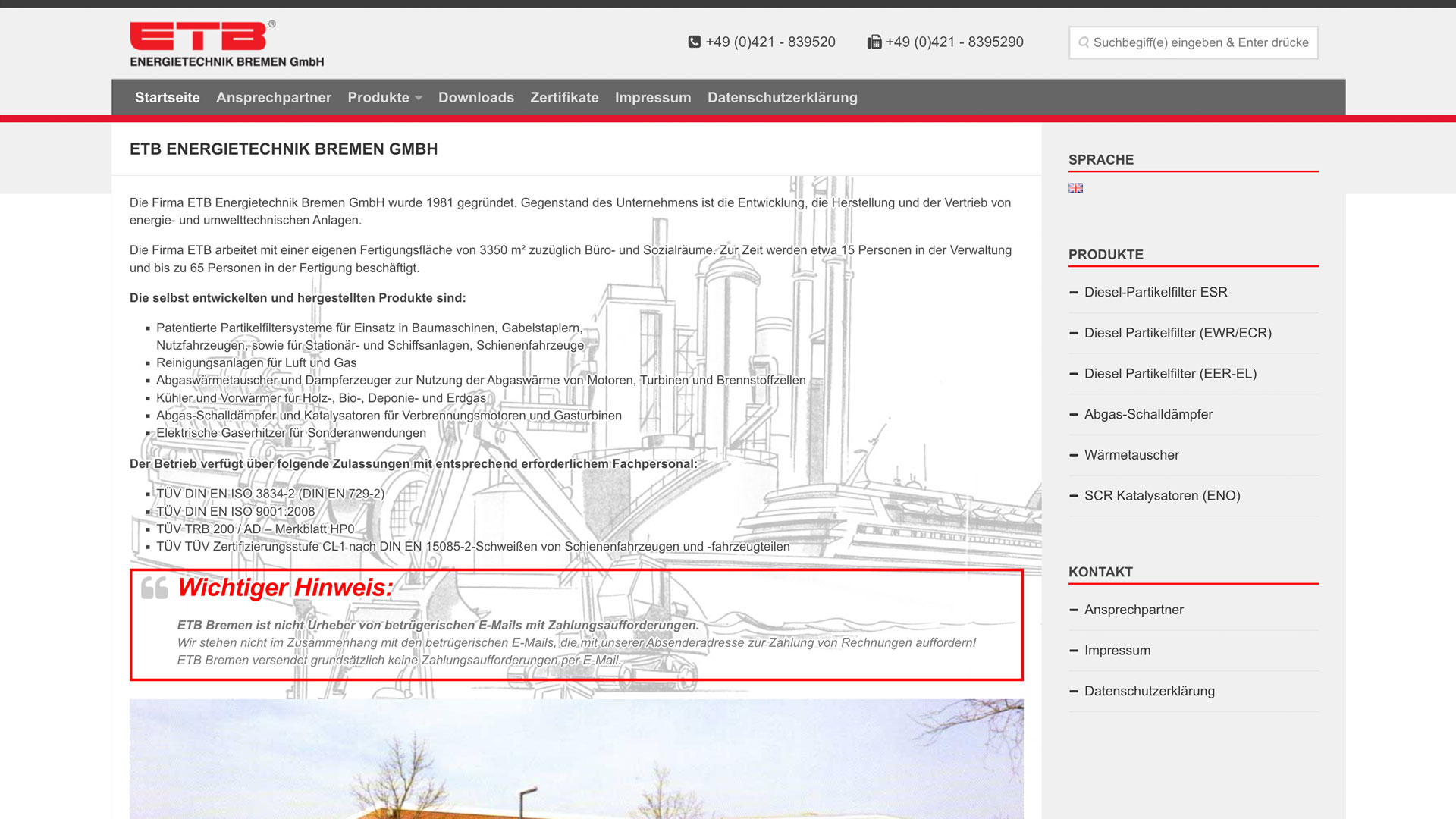Click the line 'TÜV DIN EN ISO 9001:2008'
Viewport: 1456px width, 819px height.
pos(235,512)
